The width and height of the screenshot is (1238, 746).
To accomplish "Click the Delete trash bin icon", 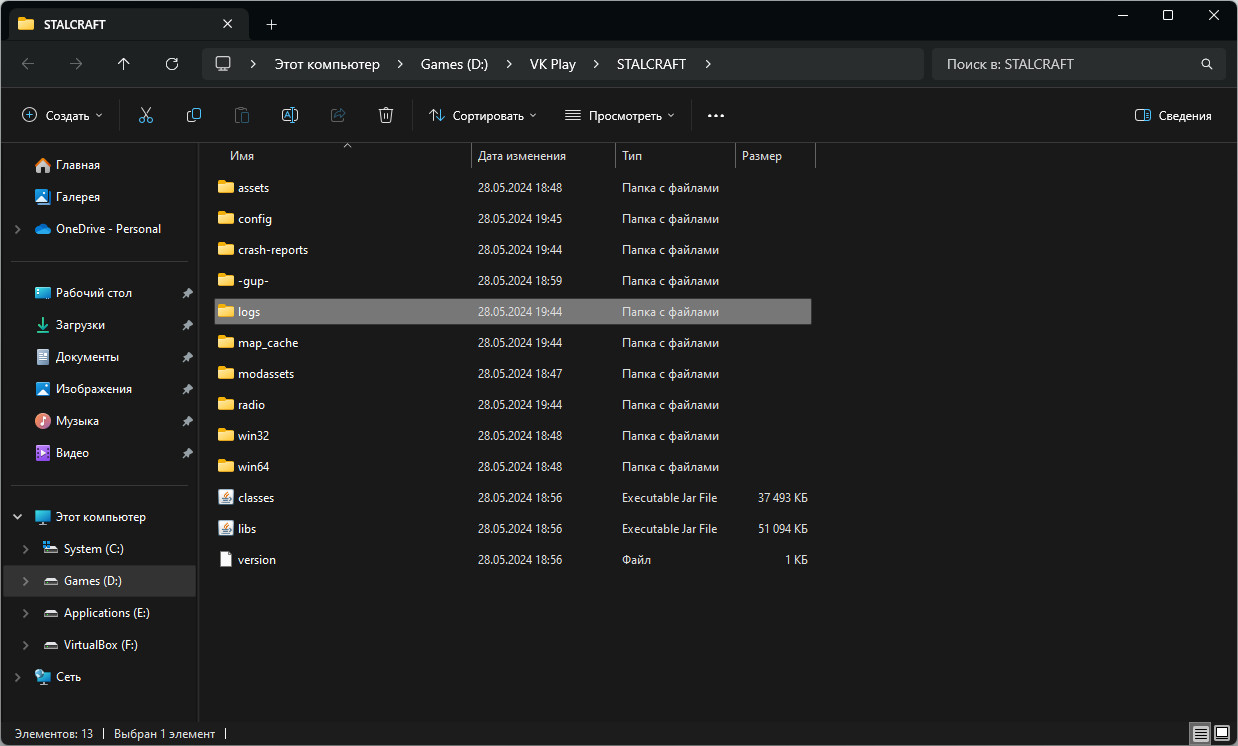I will (386, 115).
